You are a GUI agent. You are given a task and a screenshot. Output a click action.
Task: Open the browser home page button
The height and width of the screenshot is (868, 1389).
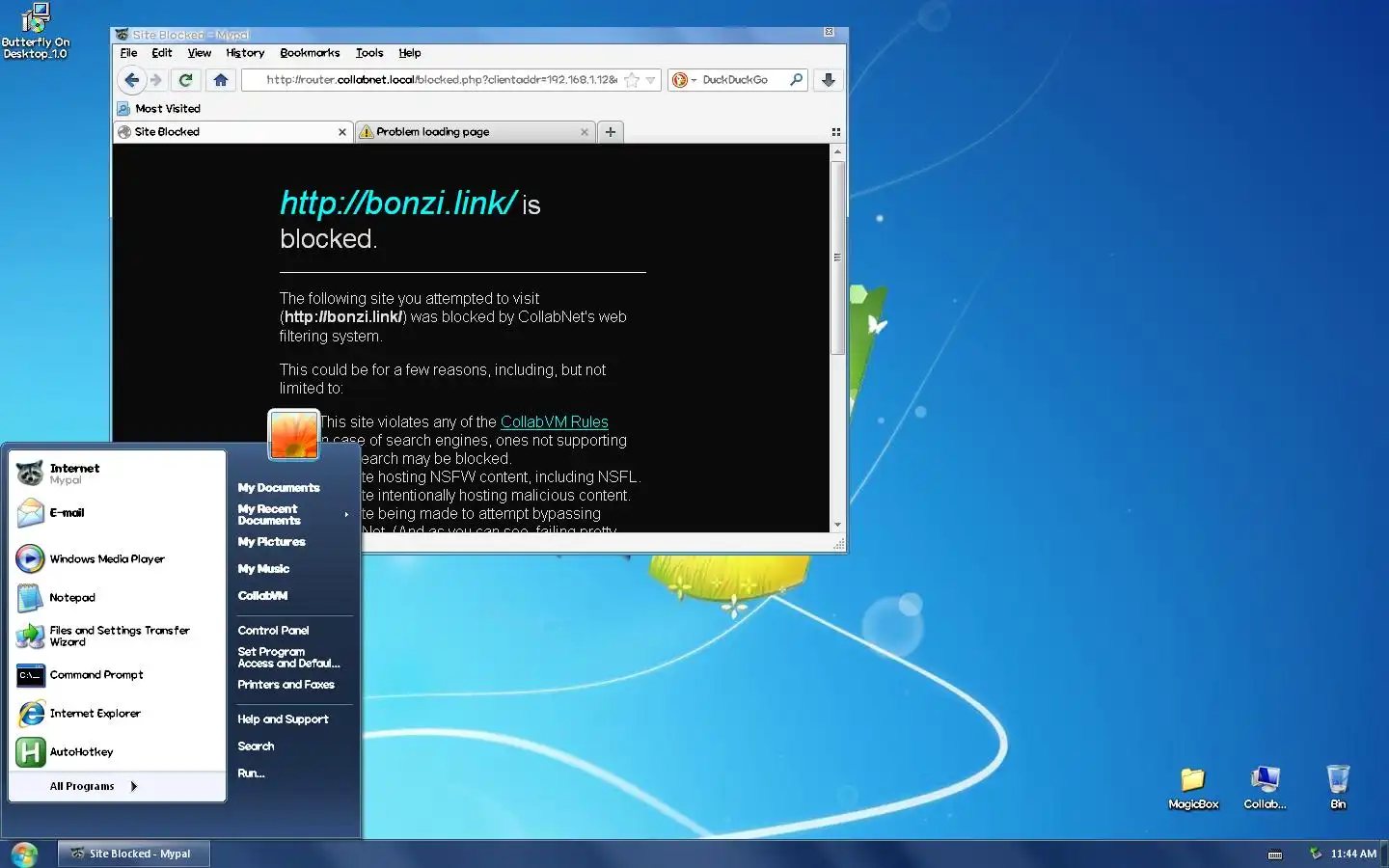[x=221, y=80]
